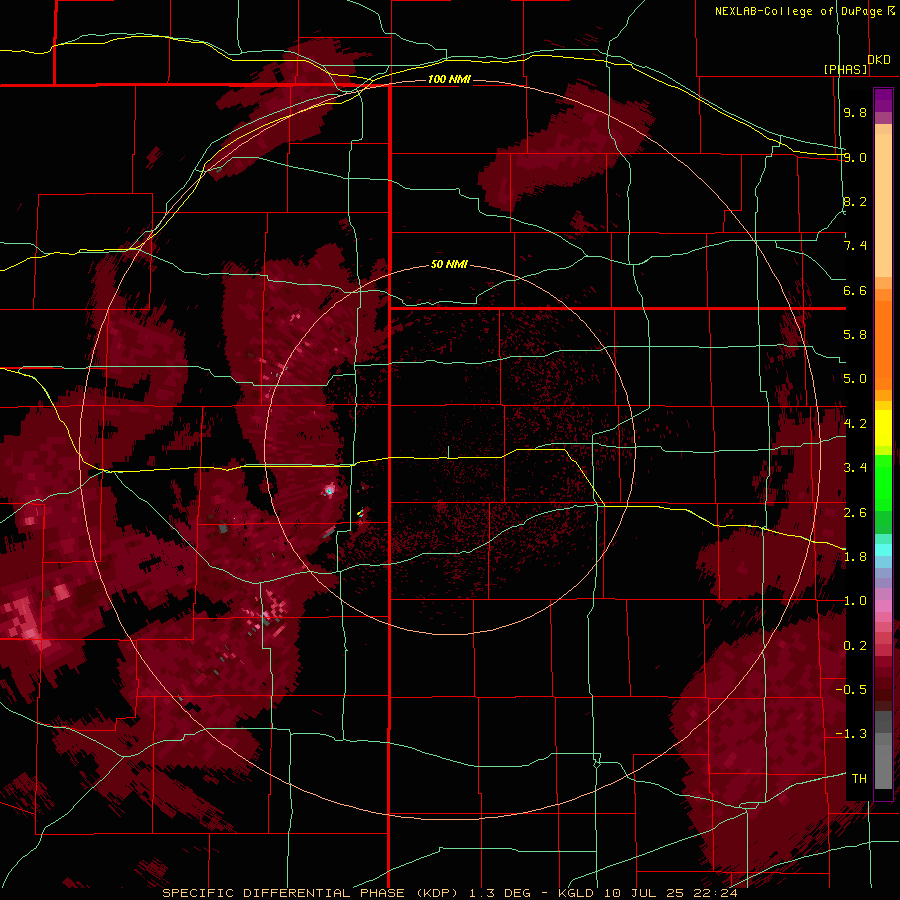Click the 0.2 scale value
This screenshot has width=900, height=900.
click(855, 646)
